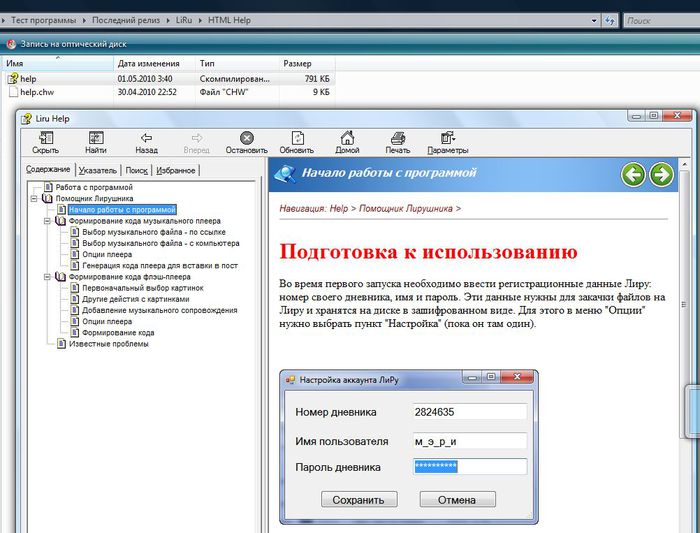Click the Тест программы breadcrumb segment

pyautogui.click(x=43, y=21)
